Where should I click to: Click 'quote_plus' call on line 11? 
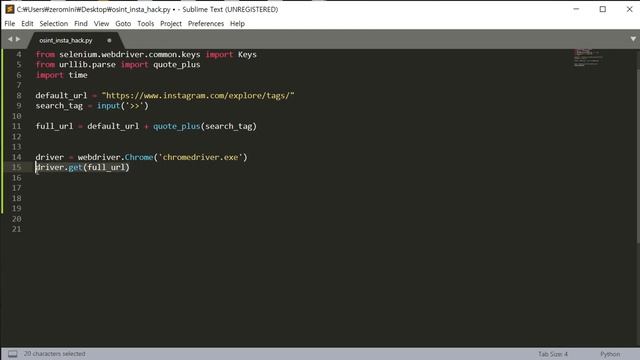(177, 126)
